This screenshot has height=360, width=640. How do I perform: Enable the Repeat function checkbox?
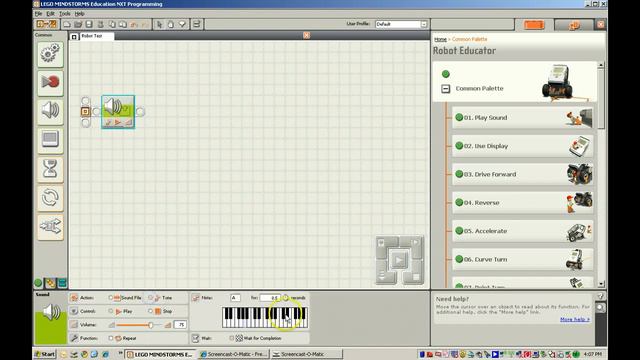(111, 338)
